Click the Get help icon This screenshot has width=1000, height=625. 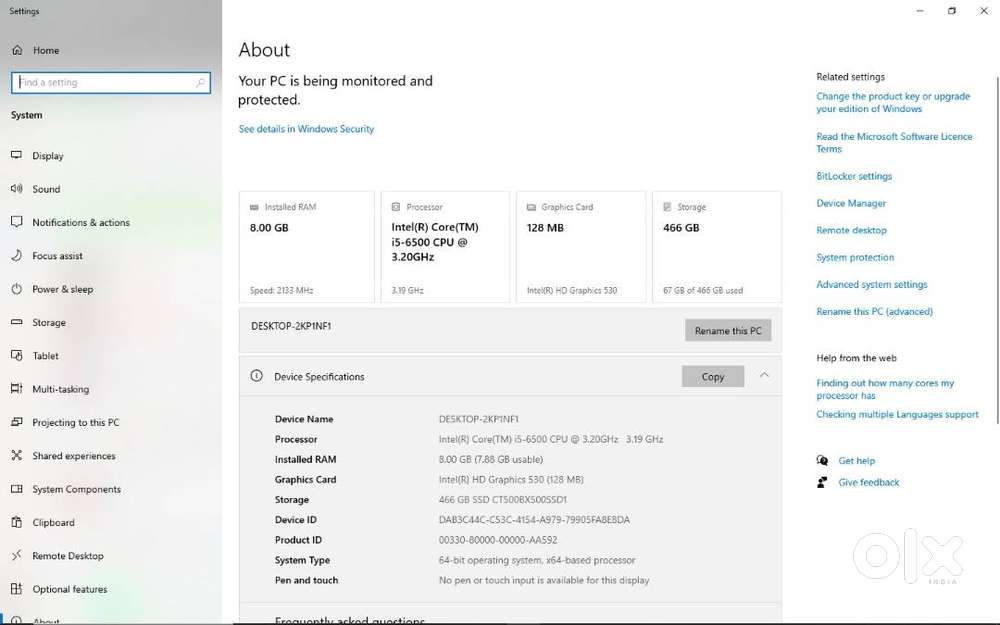pos(822,461)
